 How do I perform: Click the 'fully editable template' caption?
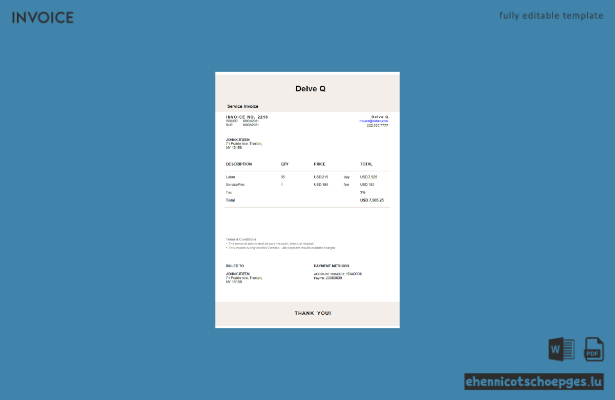[551, 16]
